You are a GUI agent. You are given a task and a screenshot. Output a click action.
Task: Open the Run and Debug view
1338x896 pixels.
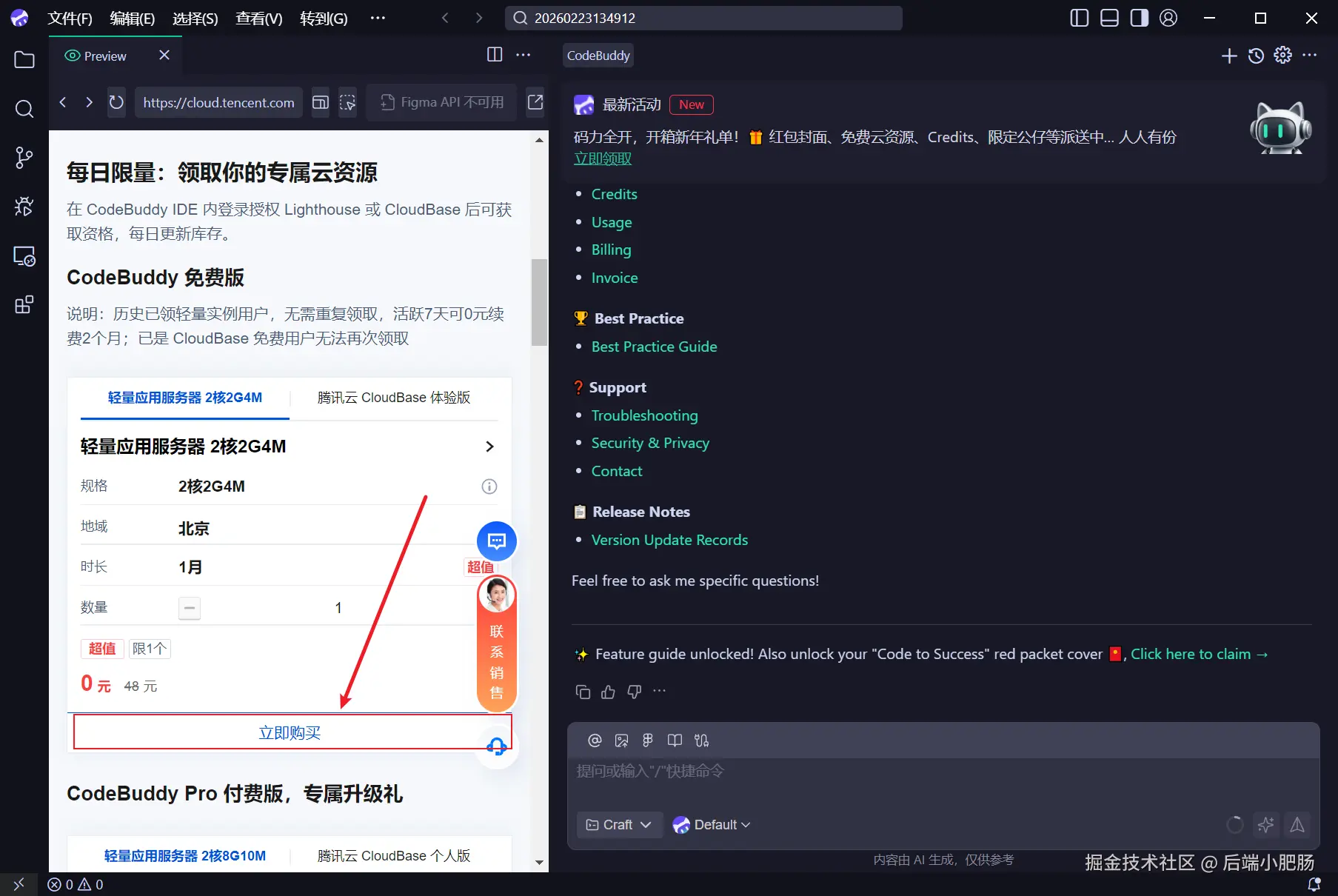[24, 207]
